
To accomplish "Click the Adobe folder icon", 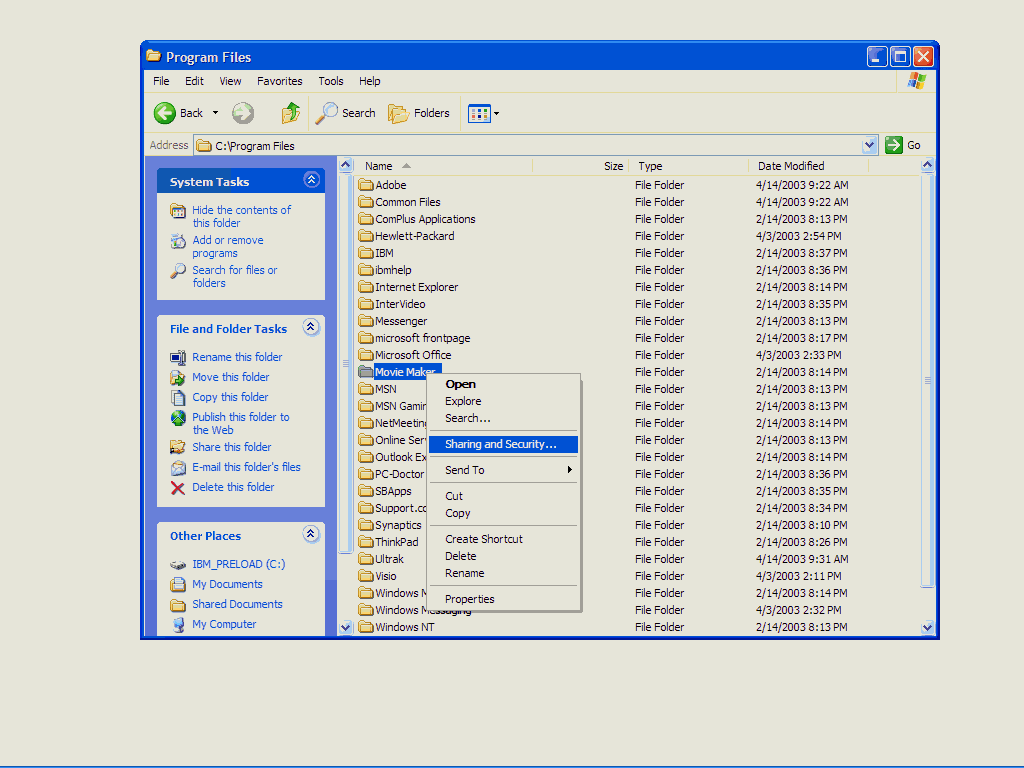I will pyautogui.click(x=366, y=185).
